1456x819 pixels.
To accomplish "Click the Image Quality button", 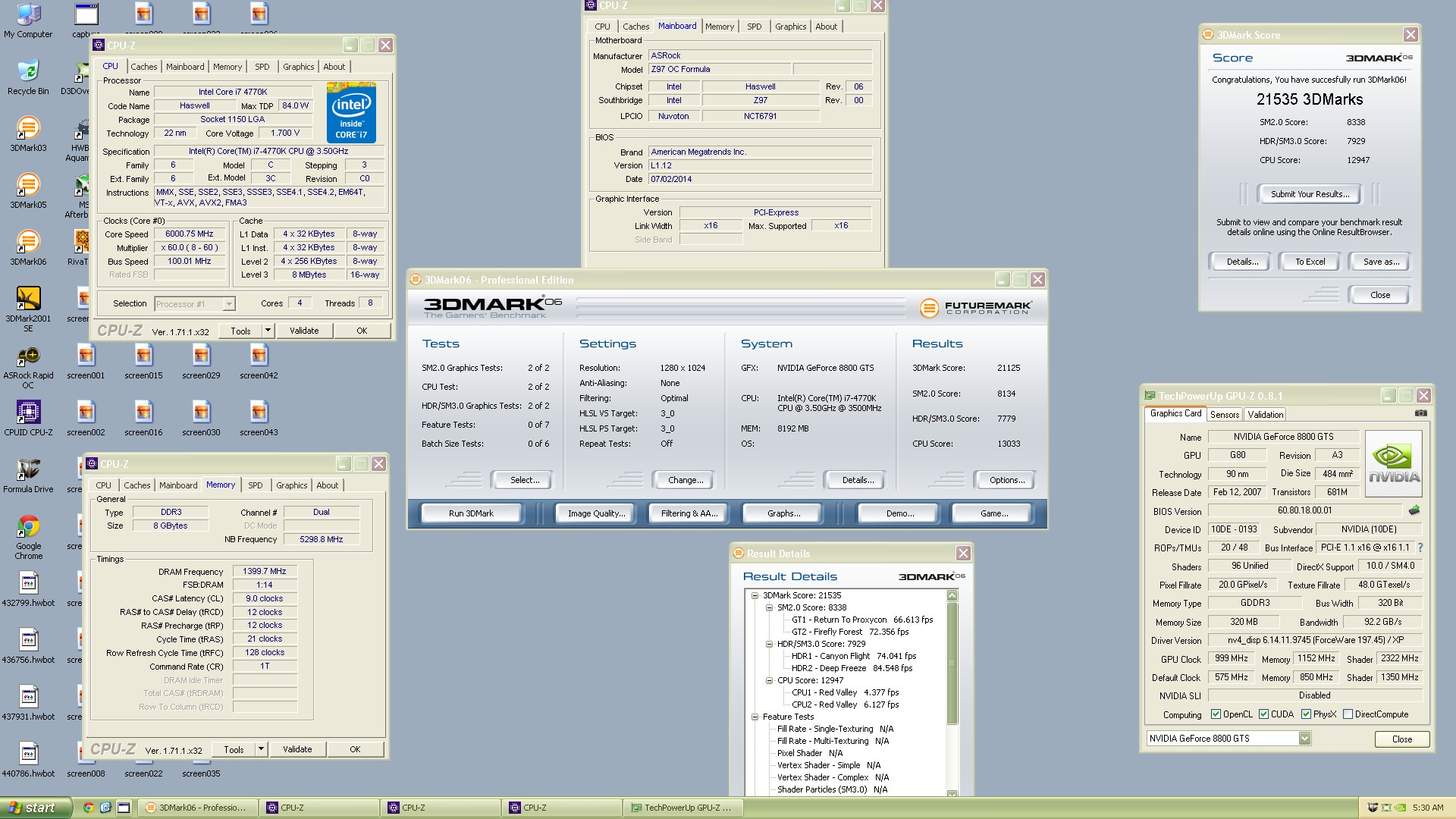I will pyautogui.click(x=596, y=513).
